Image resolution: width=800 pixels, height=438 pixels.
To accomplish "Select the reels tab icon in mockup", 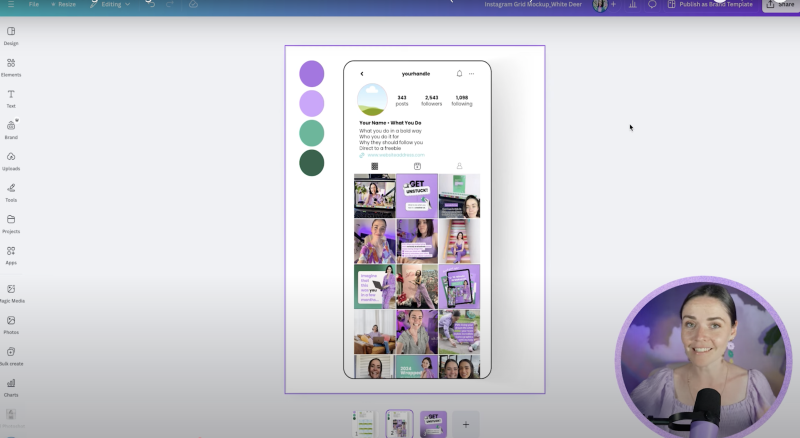I will [x=417, y=166].
